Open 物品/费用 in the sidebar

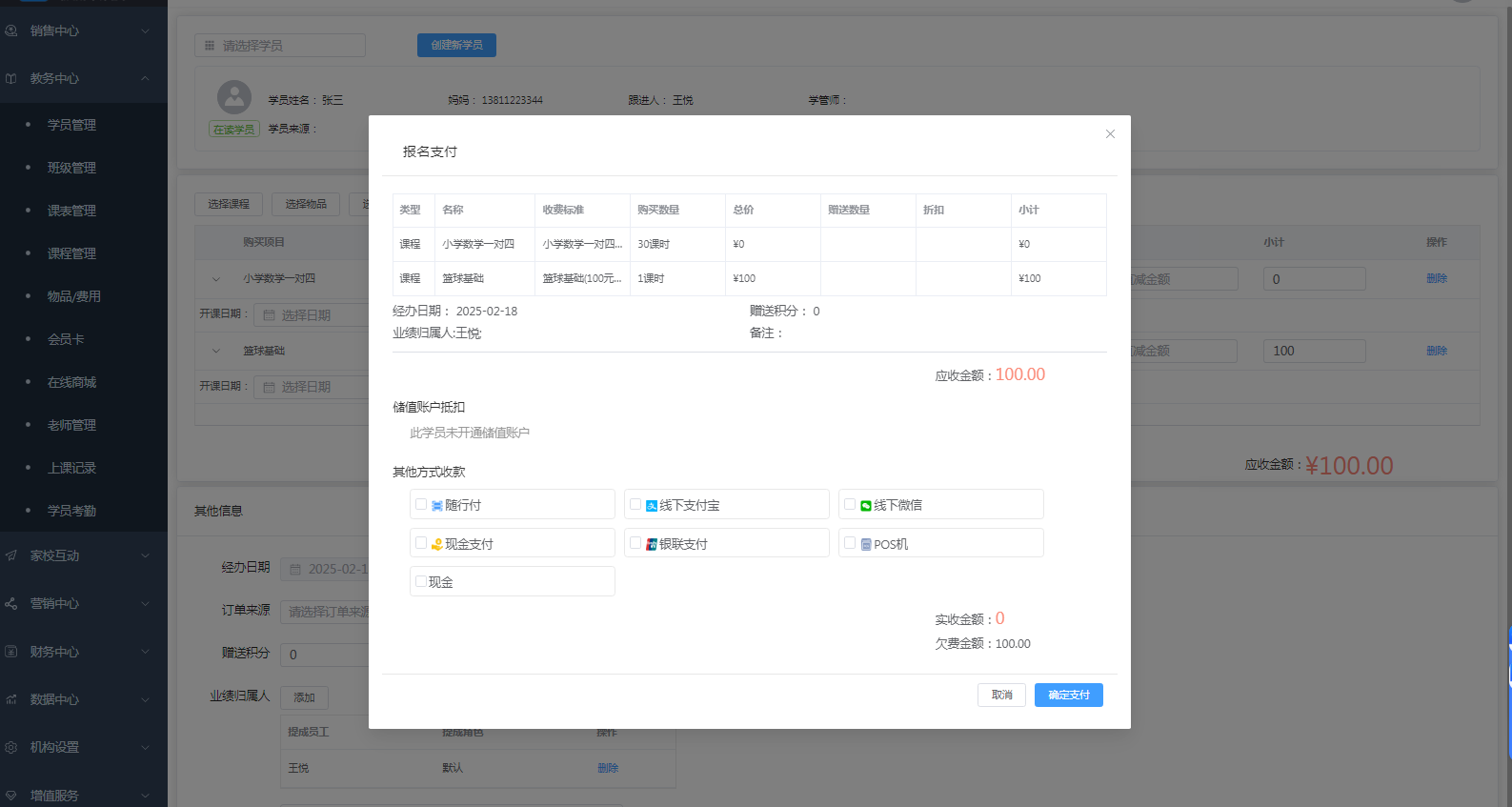click(x=74, y=296)
